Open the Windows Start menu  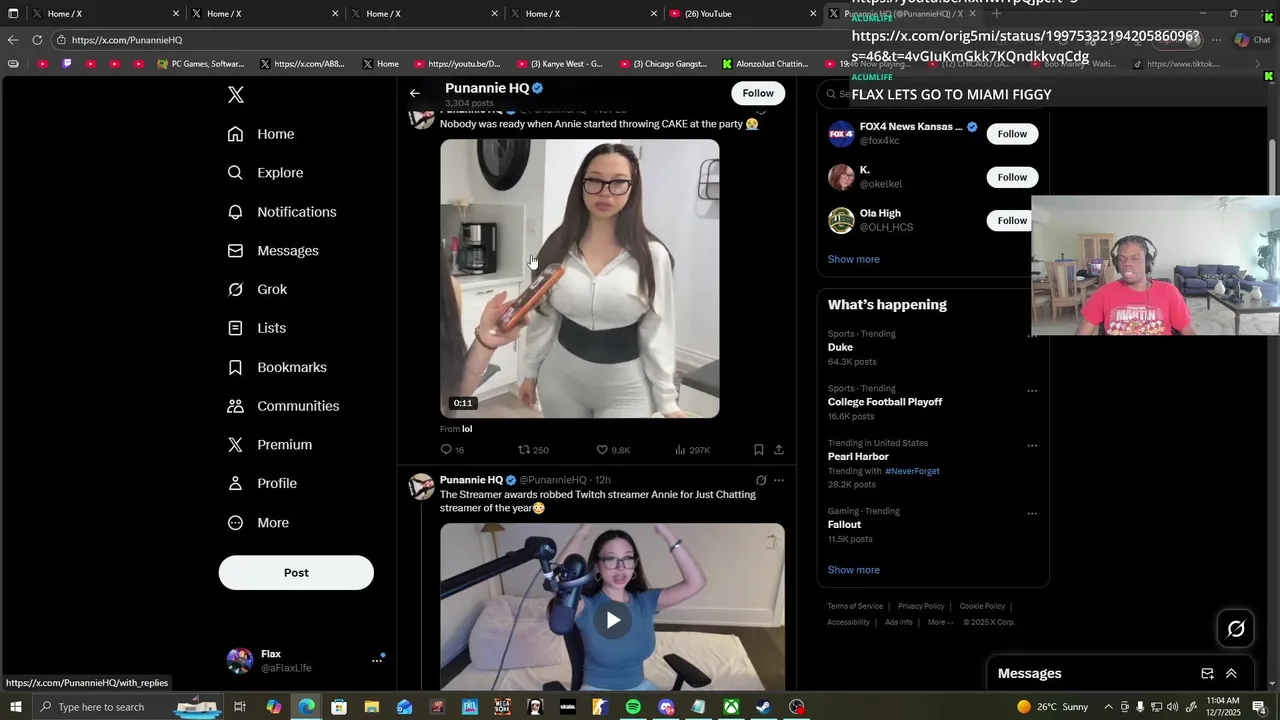pos(16,707)
